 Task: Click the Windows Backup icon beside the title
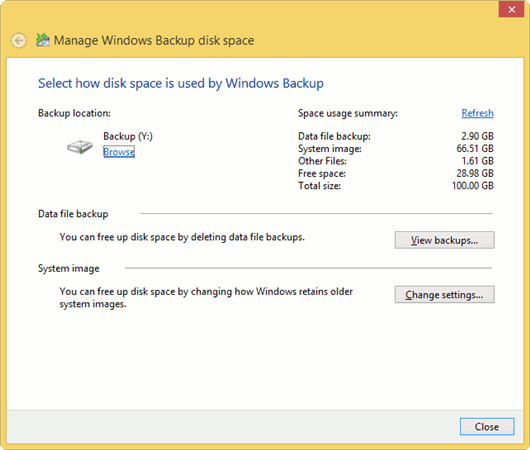tap(43, 40)
